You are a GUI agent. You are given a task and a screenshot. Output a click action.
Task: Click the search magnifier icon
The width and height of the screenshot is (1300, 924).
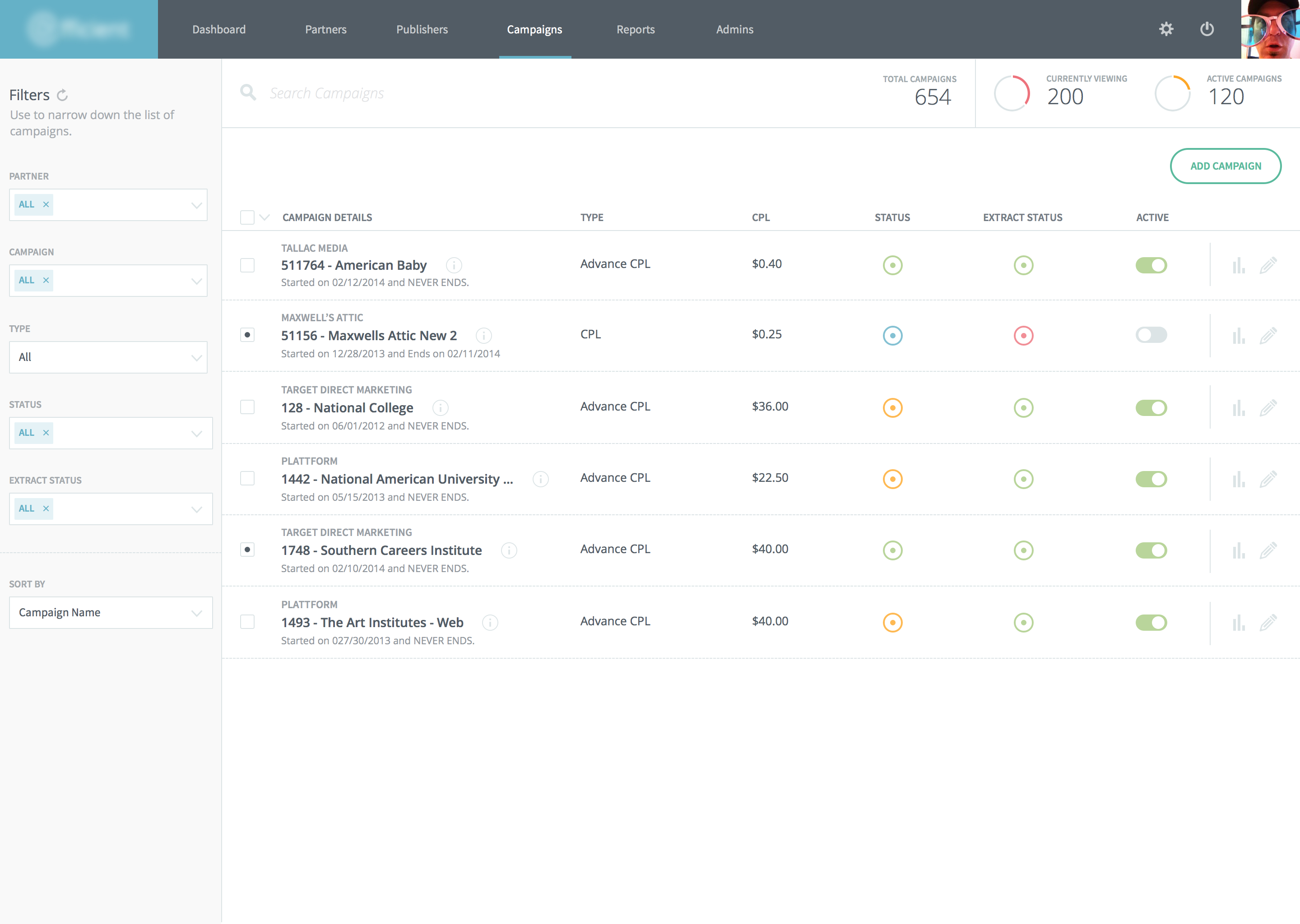click(248, 92)
